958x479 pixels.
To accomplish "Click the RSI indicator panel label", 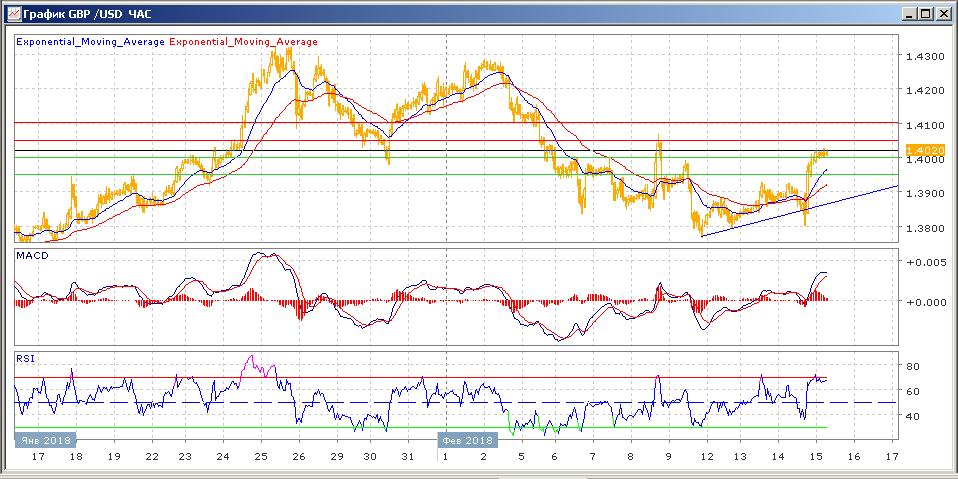I will pyautogui.click(x=25, y=357).
